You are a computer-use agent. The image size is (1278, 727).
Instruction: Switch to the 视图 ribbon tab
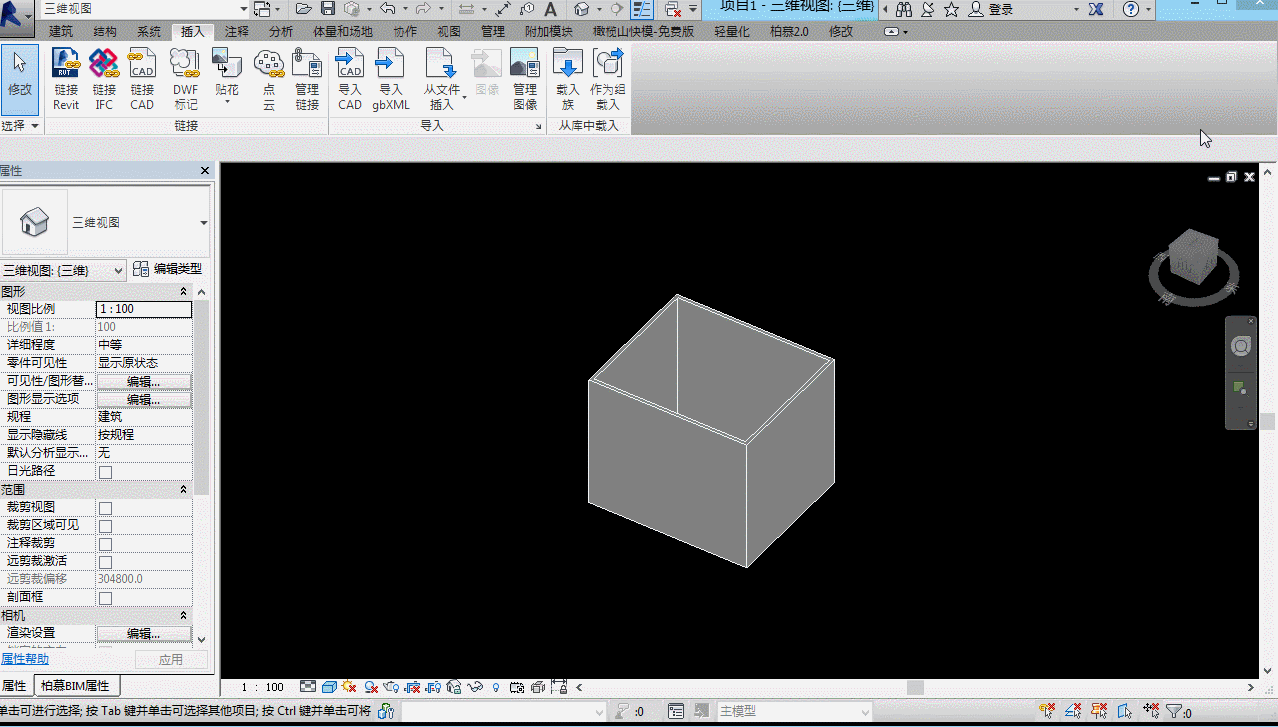449,32
